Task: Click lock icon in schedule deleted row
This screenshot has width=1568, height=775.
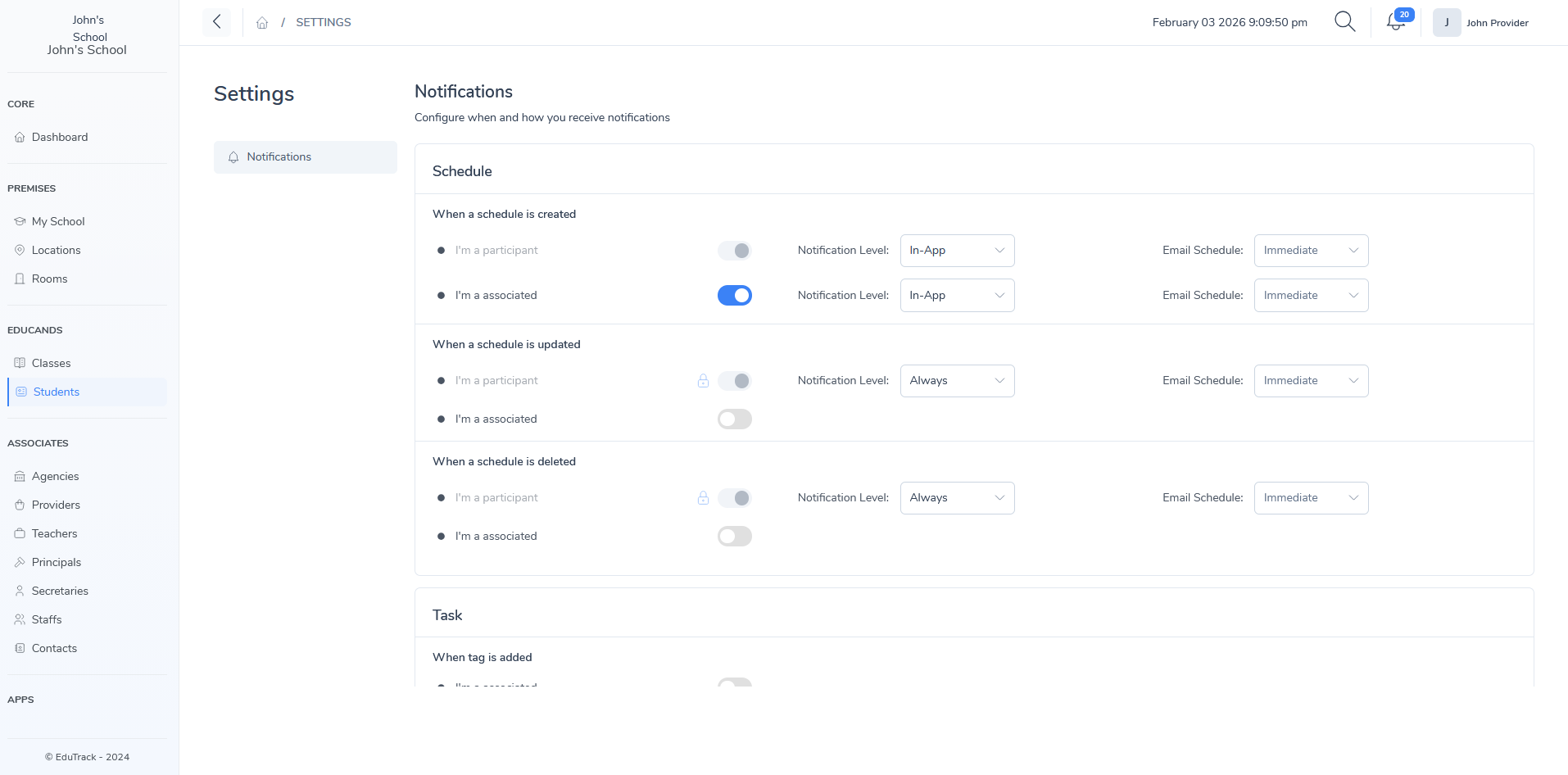Action: tap(703, 498)
